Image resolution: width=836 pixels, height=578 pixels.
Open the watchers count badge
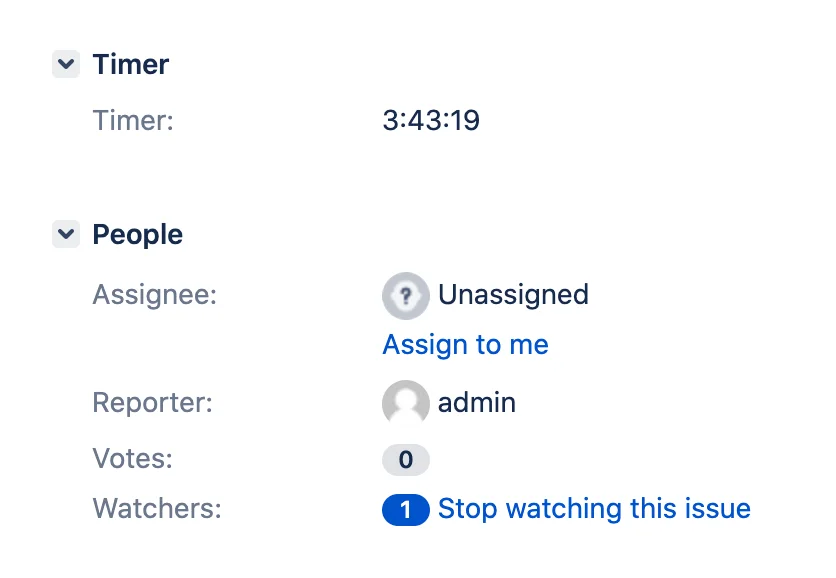click(x=406, y=510)
